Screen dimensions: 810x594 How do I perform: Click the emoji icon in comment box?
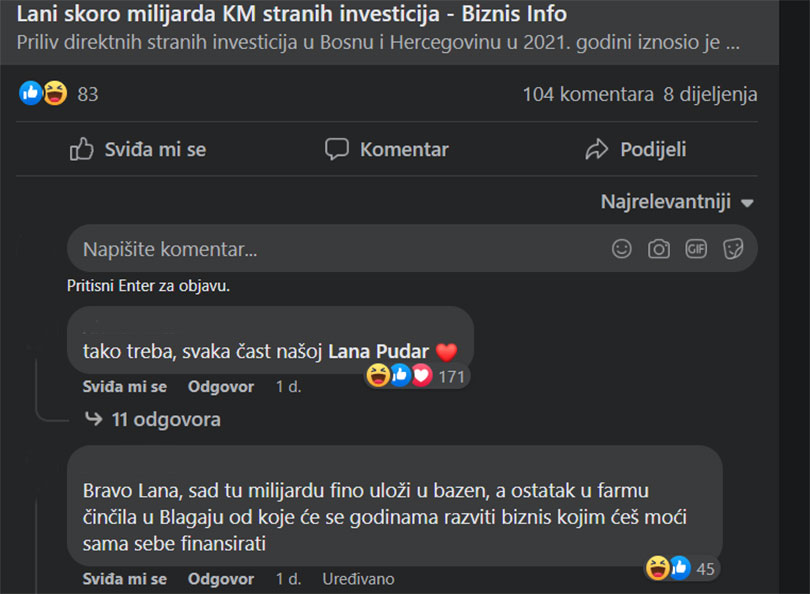pyautogui.click(x=622, y=249)
